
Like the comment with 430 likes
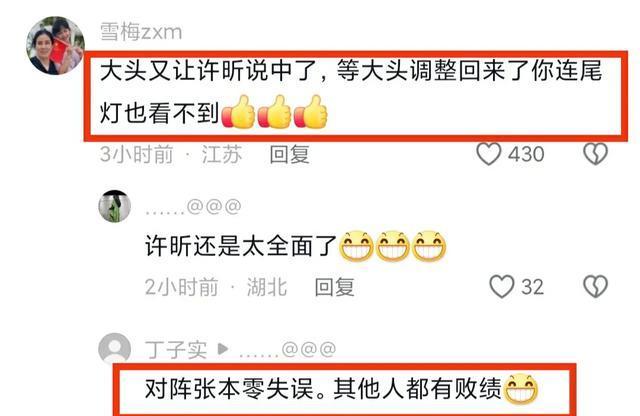coord(489,154)
